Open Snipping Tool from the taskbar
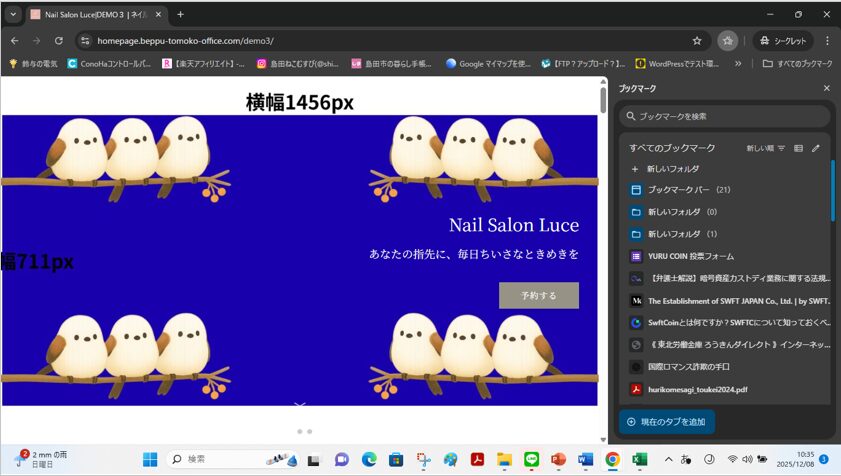The image size is (841, 476). click(423, 459)
